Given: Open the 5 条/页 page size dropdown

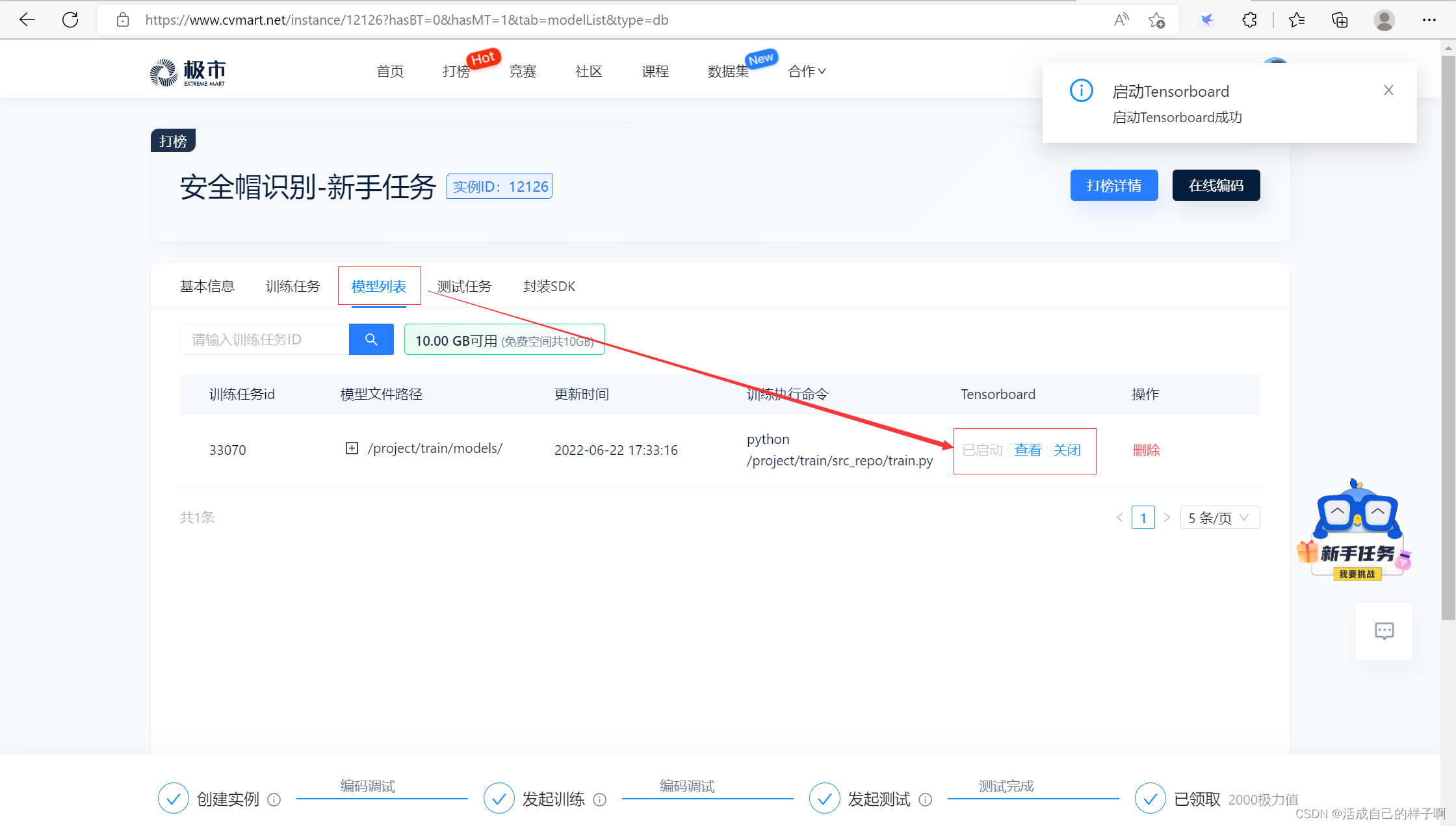Looking at the screenshot, I should click(x=1219, y=517).
